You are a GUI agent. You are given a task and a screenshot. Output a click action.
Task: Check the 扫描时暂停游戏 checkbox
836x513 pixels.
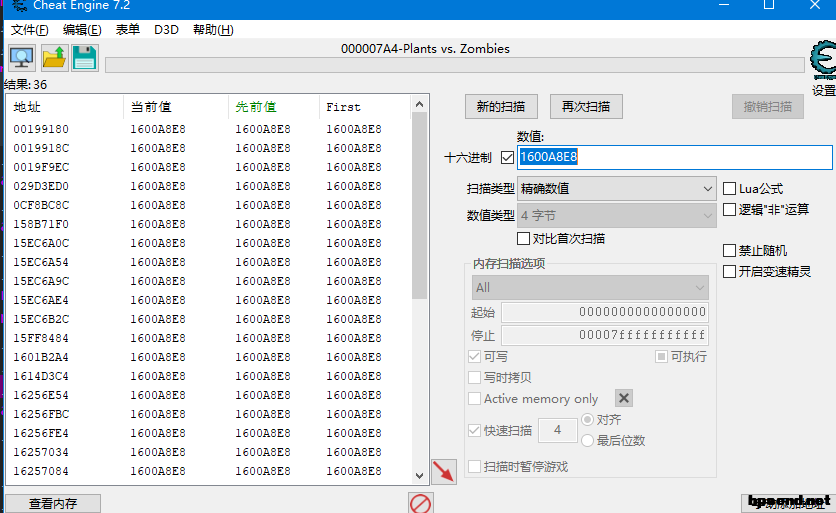[474, 467]
